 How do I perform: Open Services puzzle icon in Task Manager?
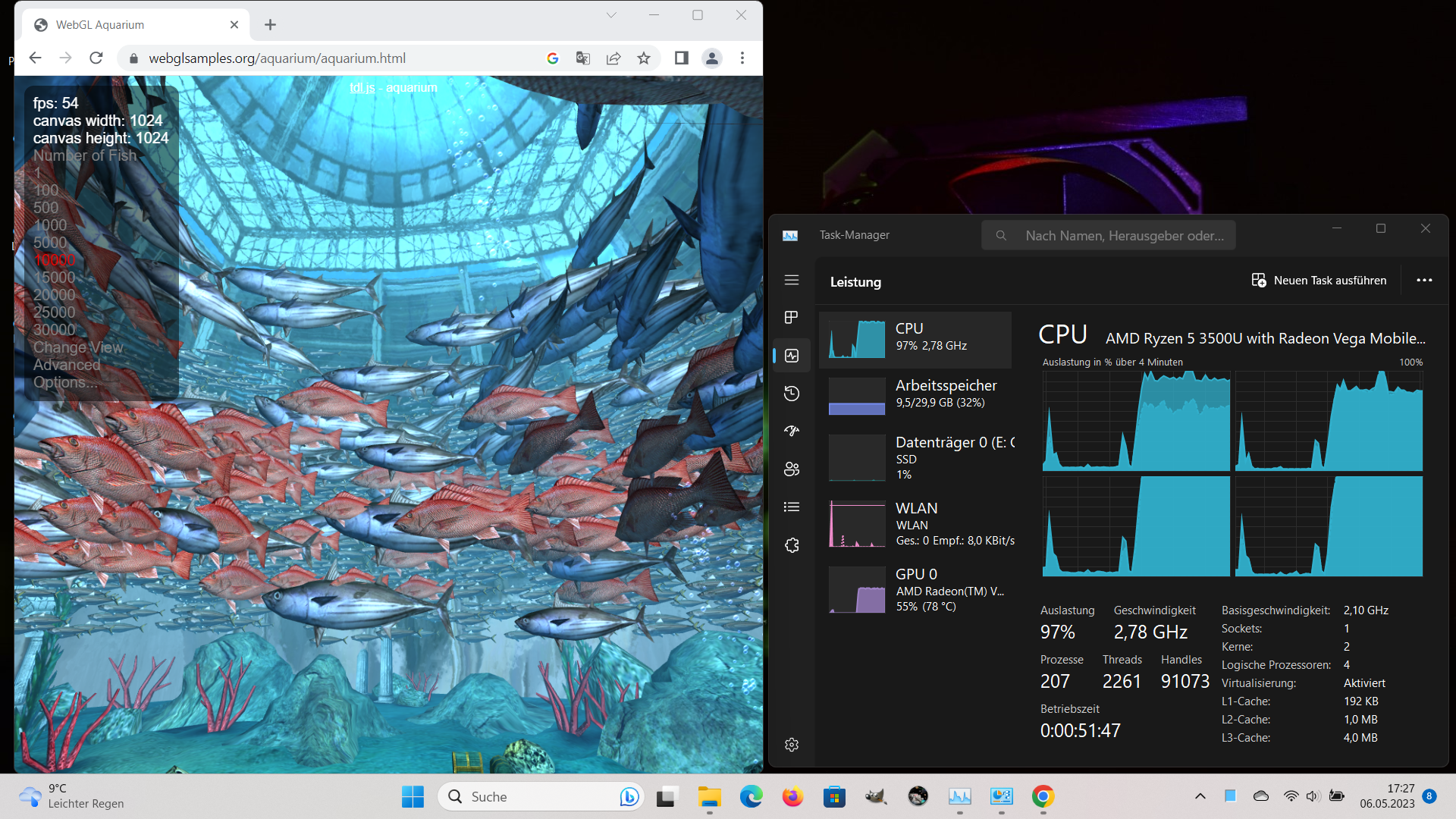792,545
